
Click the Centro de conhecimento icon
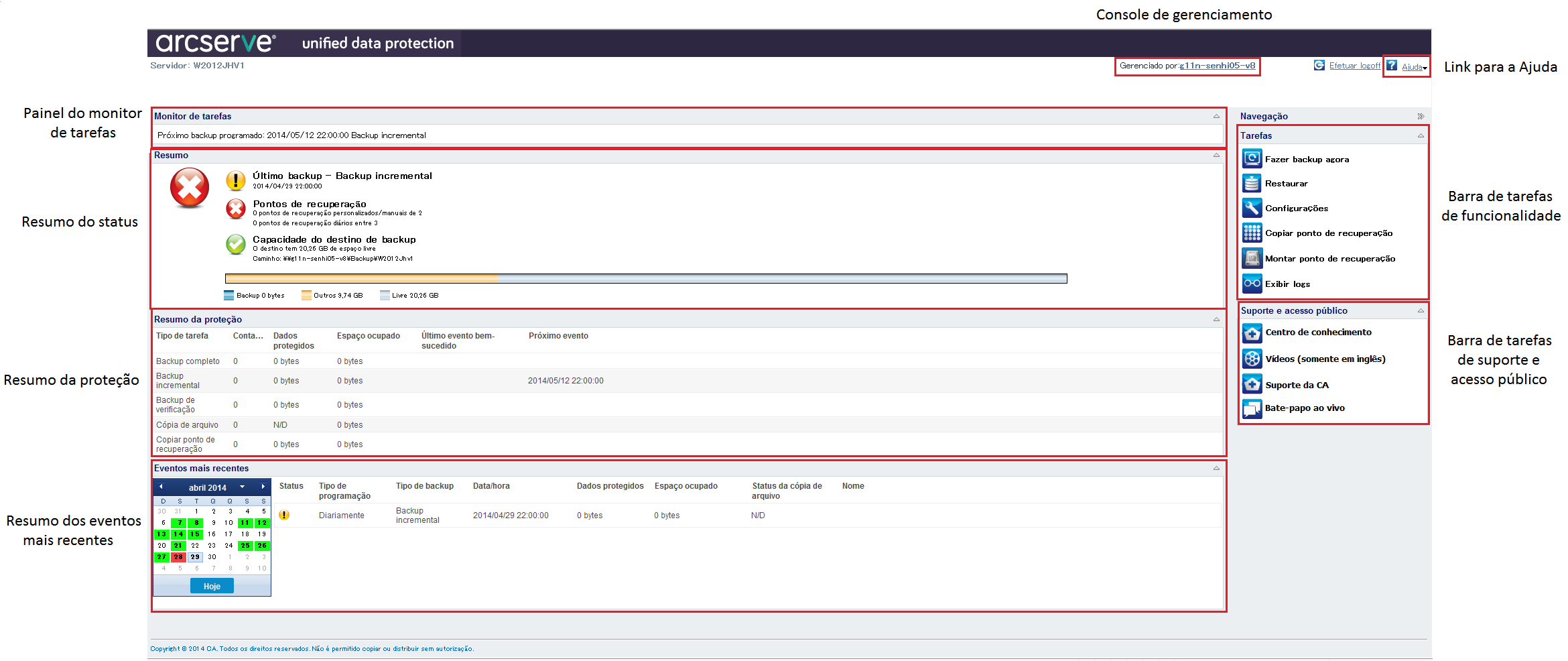click(1252, 333)
